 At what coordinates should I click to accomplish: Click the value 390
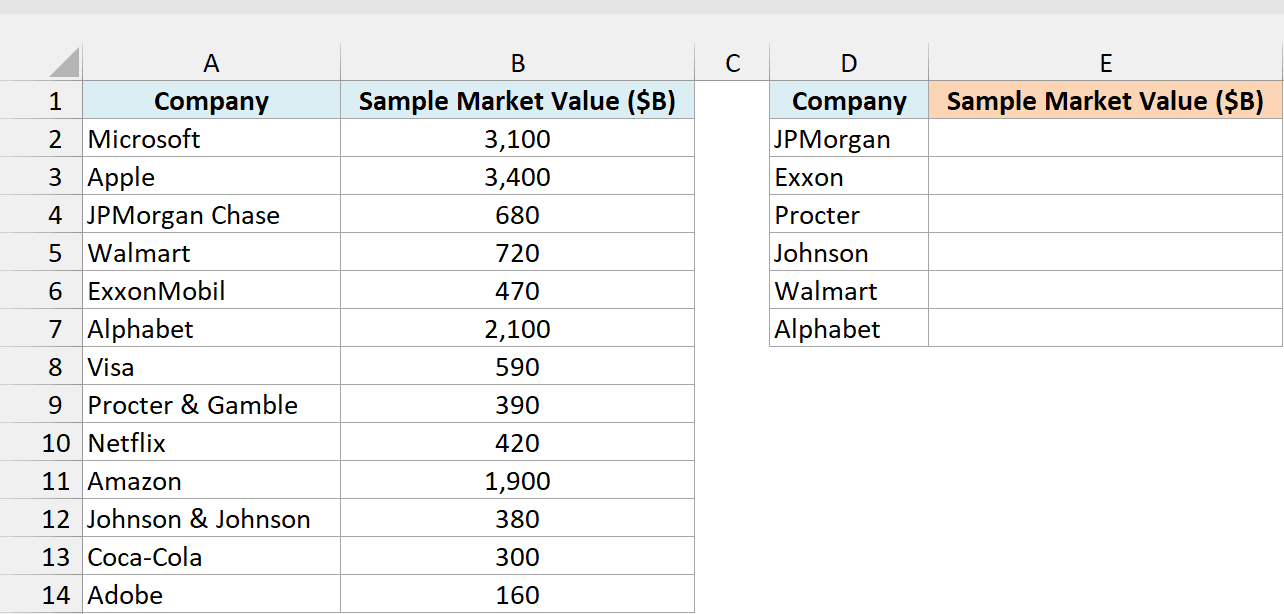[517, 405]
